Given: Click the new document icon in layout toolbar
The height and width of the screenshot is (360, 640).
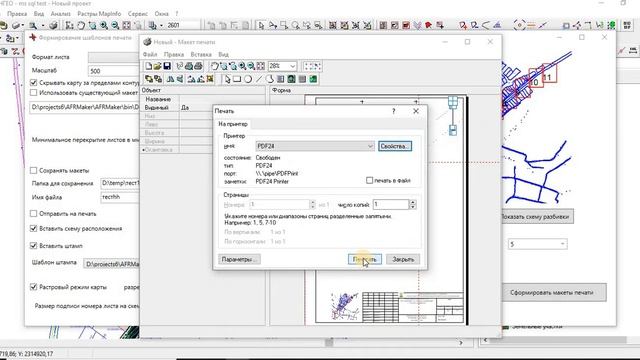Looking at the screenshot, I should (x=149, y=66).
